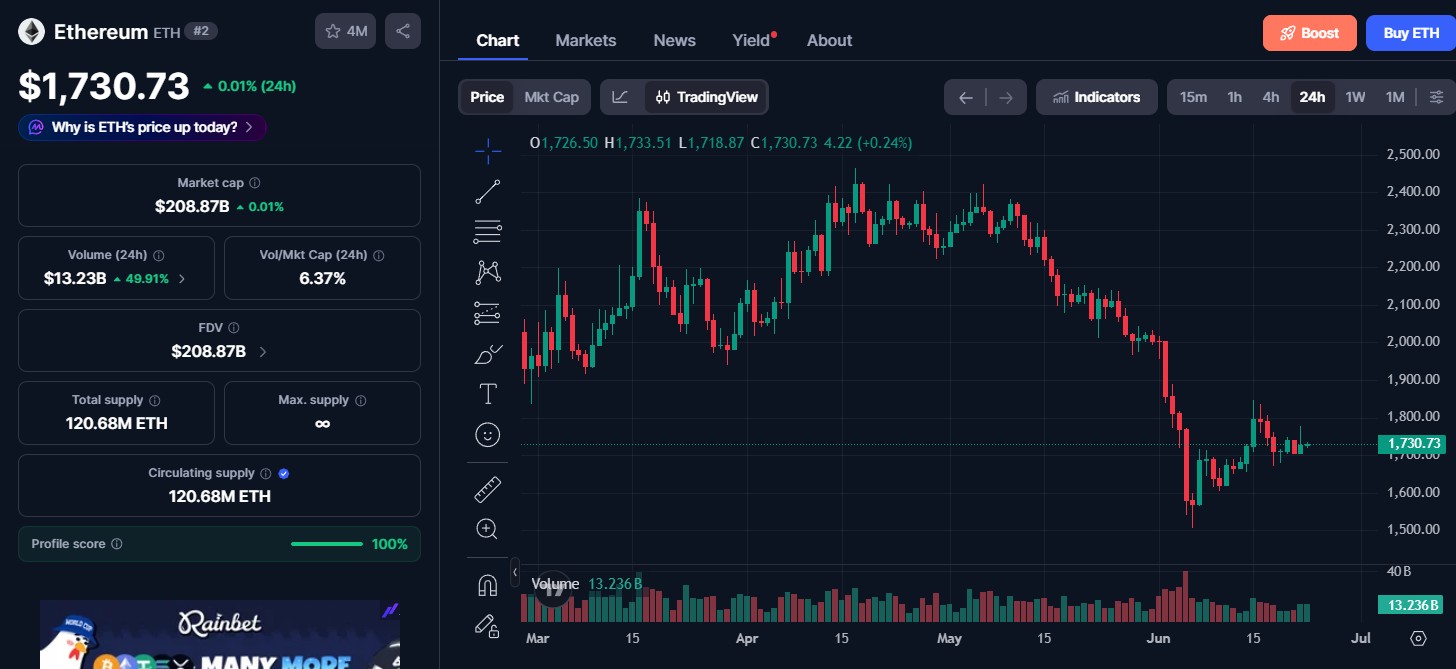This screenshot has width=1456, height=669.
Task: Select the ruler measure tool
Action: click(x=488, y=489)
